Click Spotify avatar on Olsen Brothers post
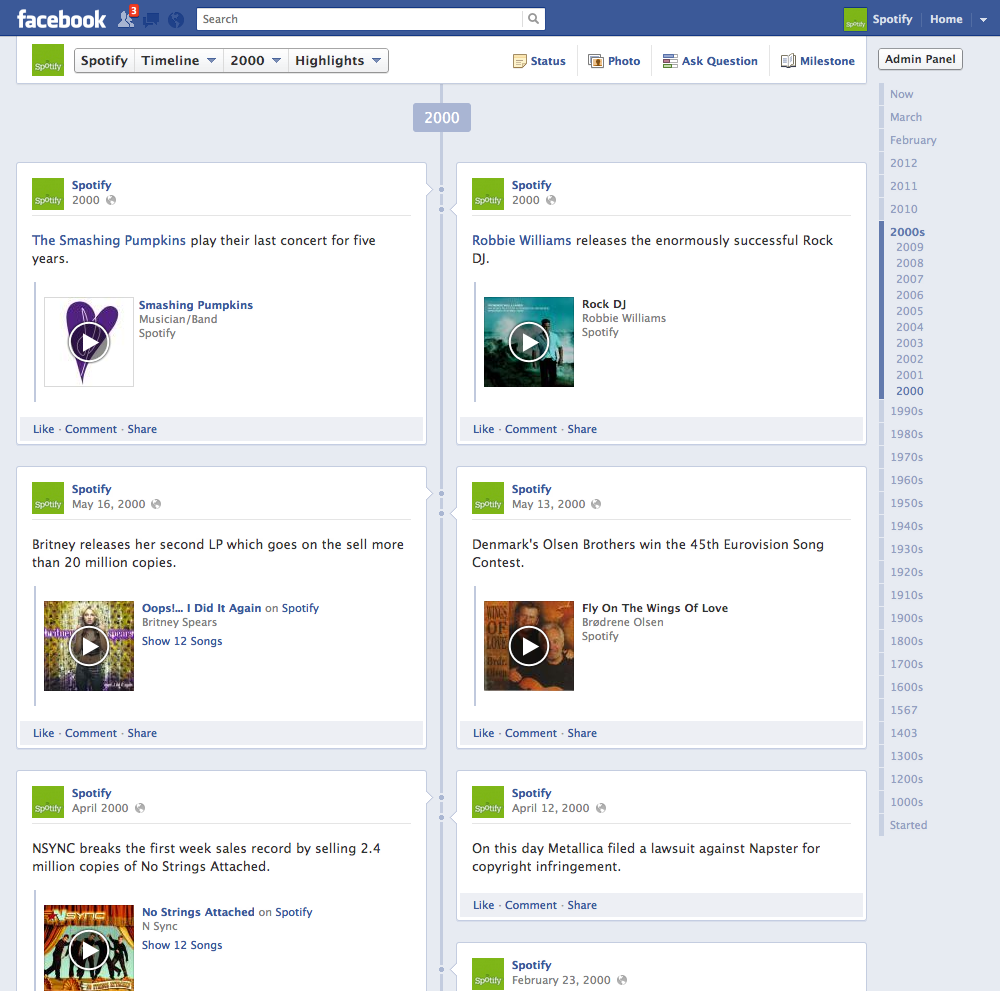The width and height of the screenshot is (1000, 991). point(488,498)
